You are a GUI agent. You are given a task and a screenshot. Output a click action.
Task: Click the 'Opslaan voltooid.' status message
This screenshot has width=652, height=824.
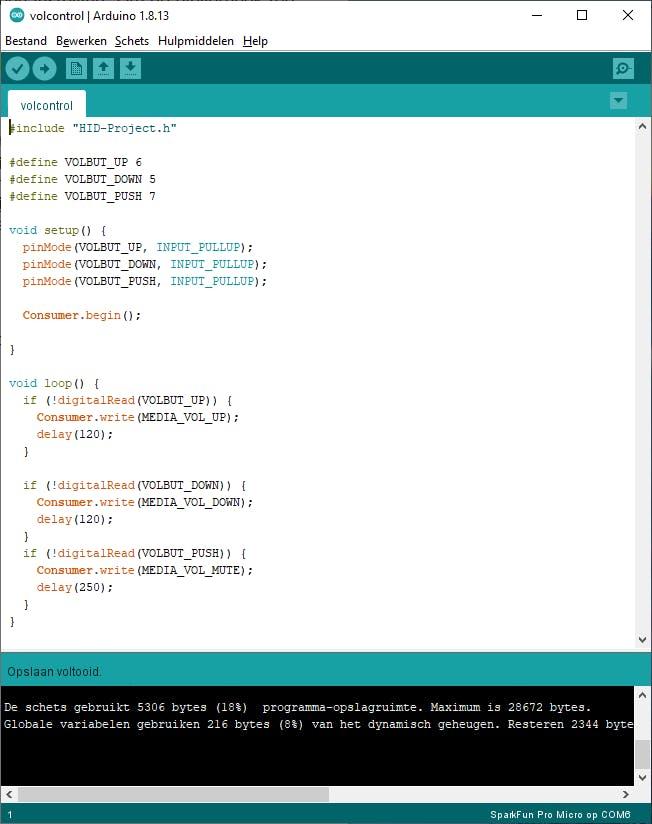pyautogui.click(x=54, y=672)
